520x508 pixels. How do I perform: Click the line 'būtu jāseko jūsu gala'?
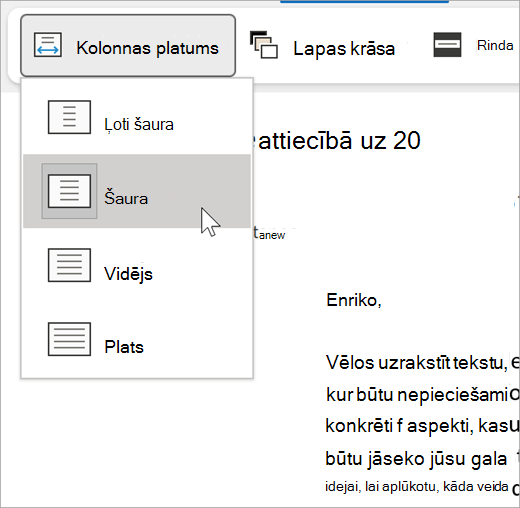pyautogui.click(x=416, y=458)
